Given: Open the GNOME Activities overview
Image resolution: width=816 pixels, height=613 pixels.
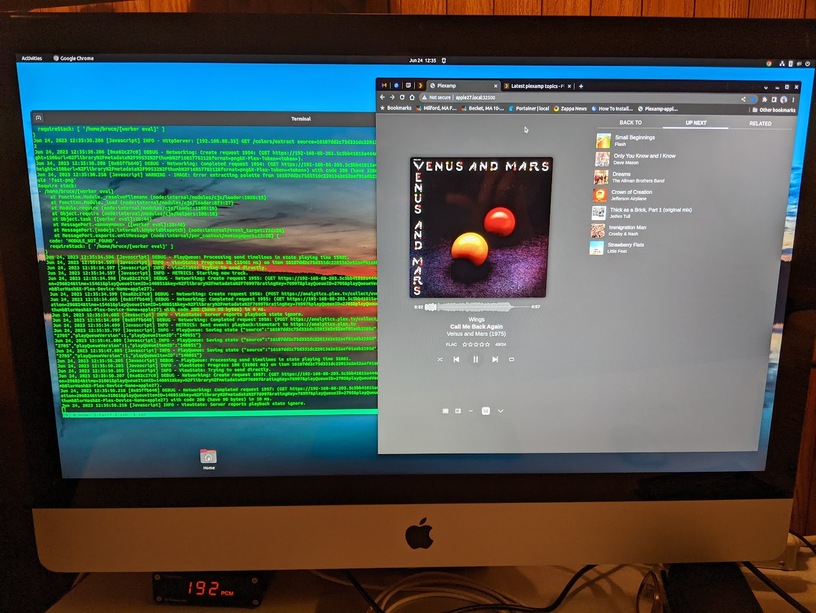Looking at the screenshot, I should [x=32, y=58].
